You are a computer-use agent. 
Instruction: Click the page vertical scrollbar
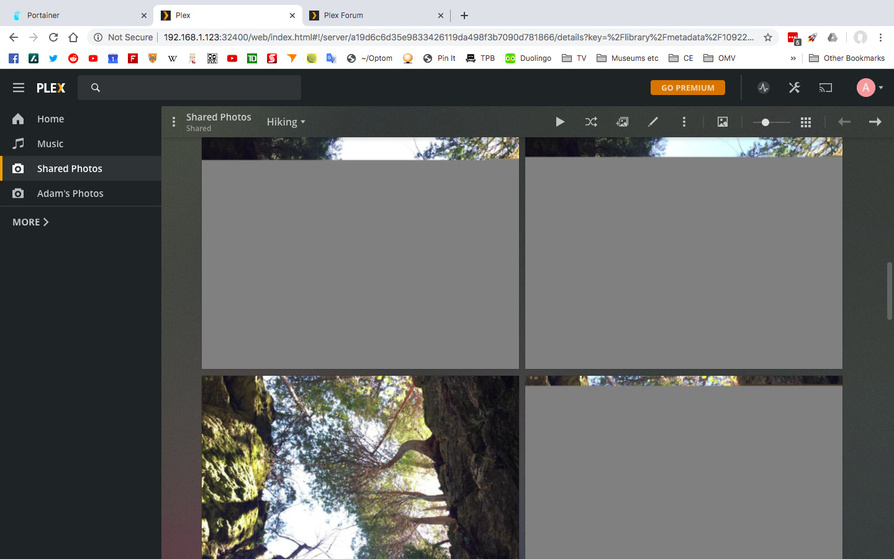point(889,291)
